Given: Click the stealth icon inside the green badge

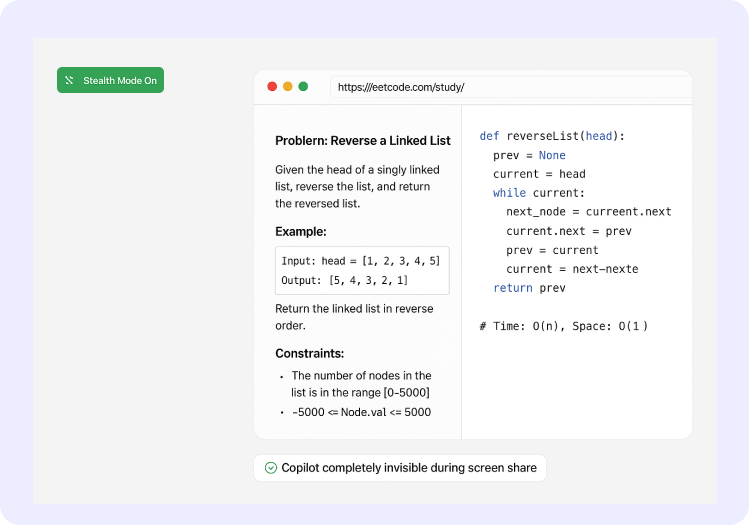Looking at the screenshot, I should 70,80.
